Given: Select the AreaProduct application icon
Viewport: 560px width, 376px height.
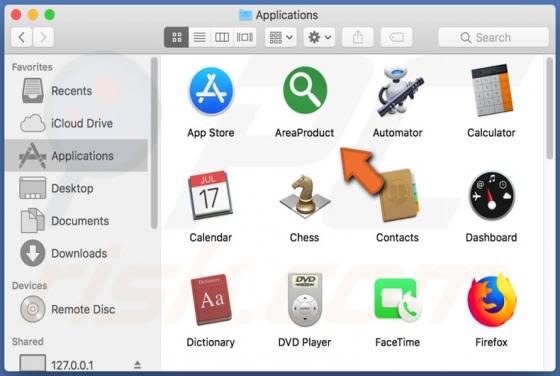Looking at the screenshot, I should coord(305,90).
